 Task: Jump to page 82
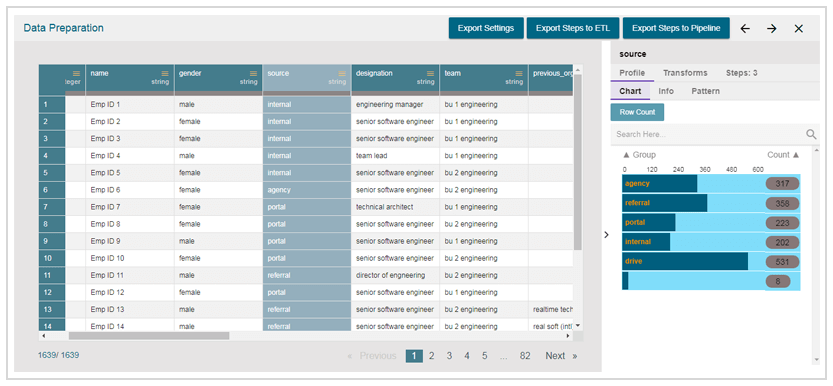point(525,356)
